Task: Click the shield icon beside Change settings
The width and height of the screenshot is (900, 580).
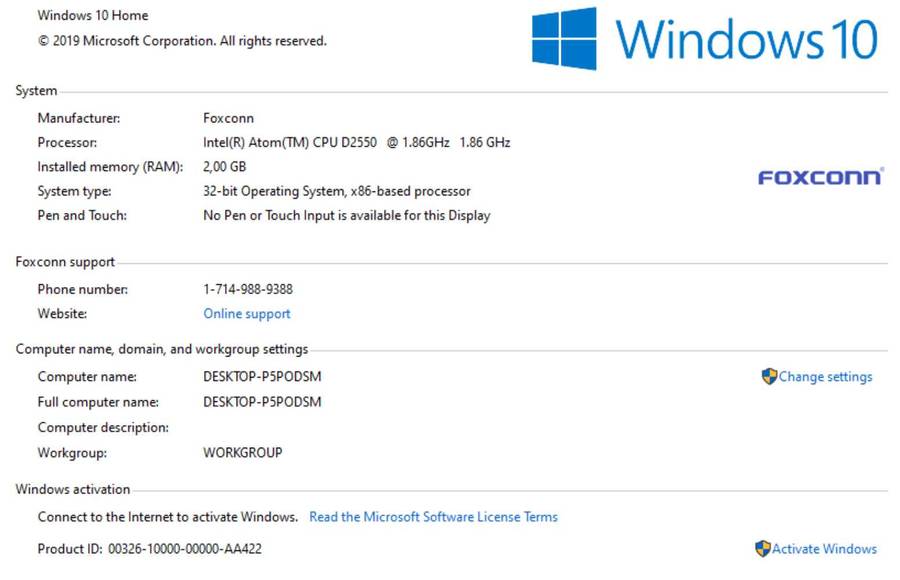Action: coord(769,377)
